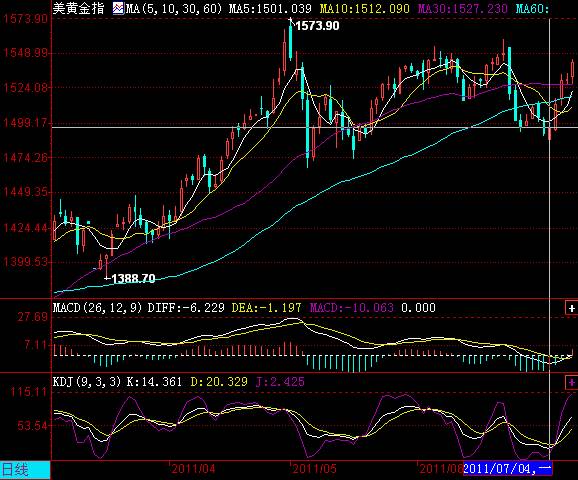578x480 pixels.
Task: Click the MA(5,10,30,60) parameter label
Action: pyautogui.click(x=174, y=8)
